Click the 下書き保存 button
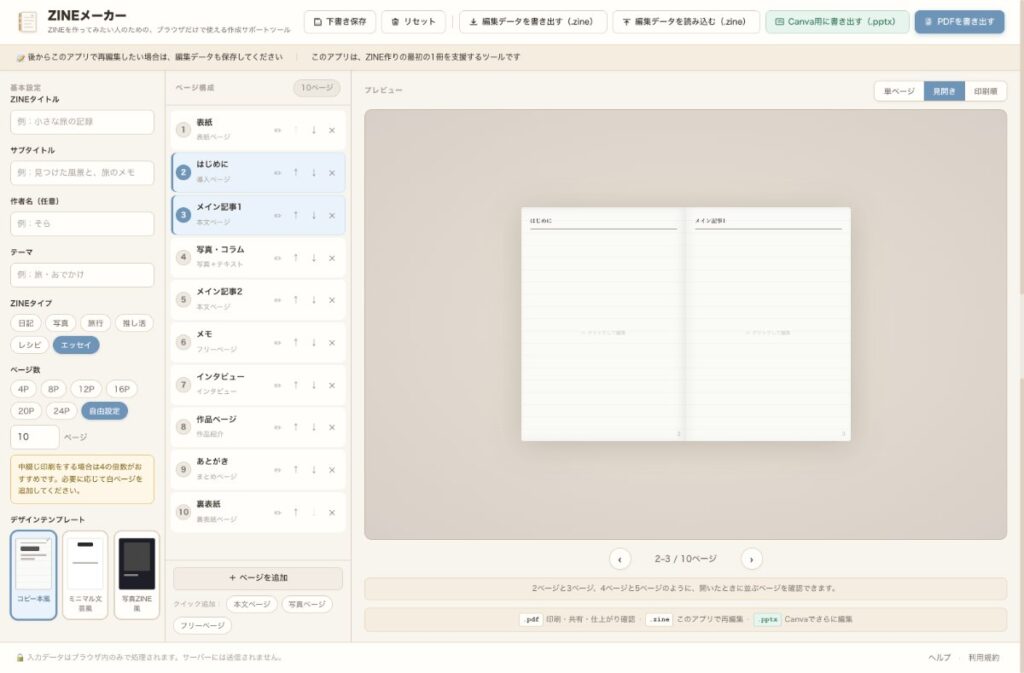 click(340, 22)
